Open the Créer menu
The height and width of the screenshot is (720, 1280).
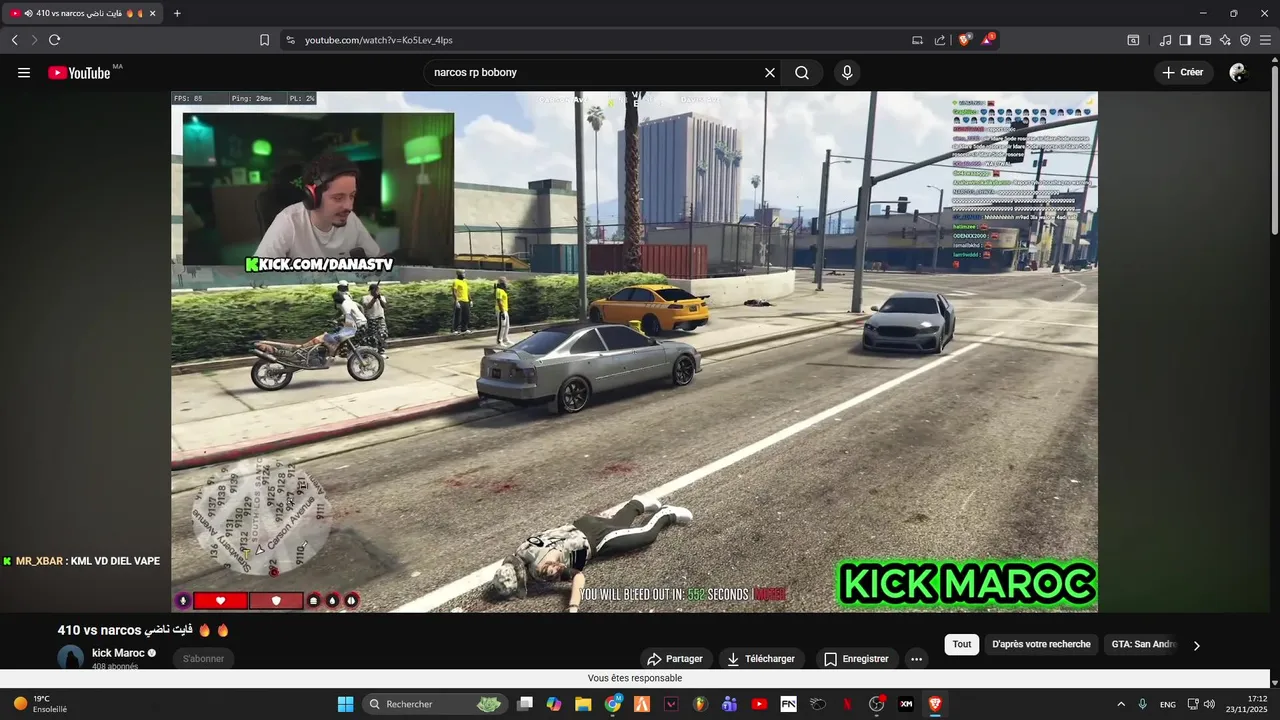pyautogui.click(x=1184, y=72)
